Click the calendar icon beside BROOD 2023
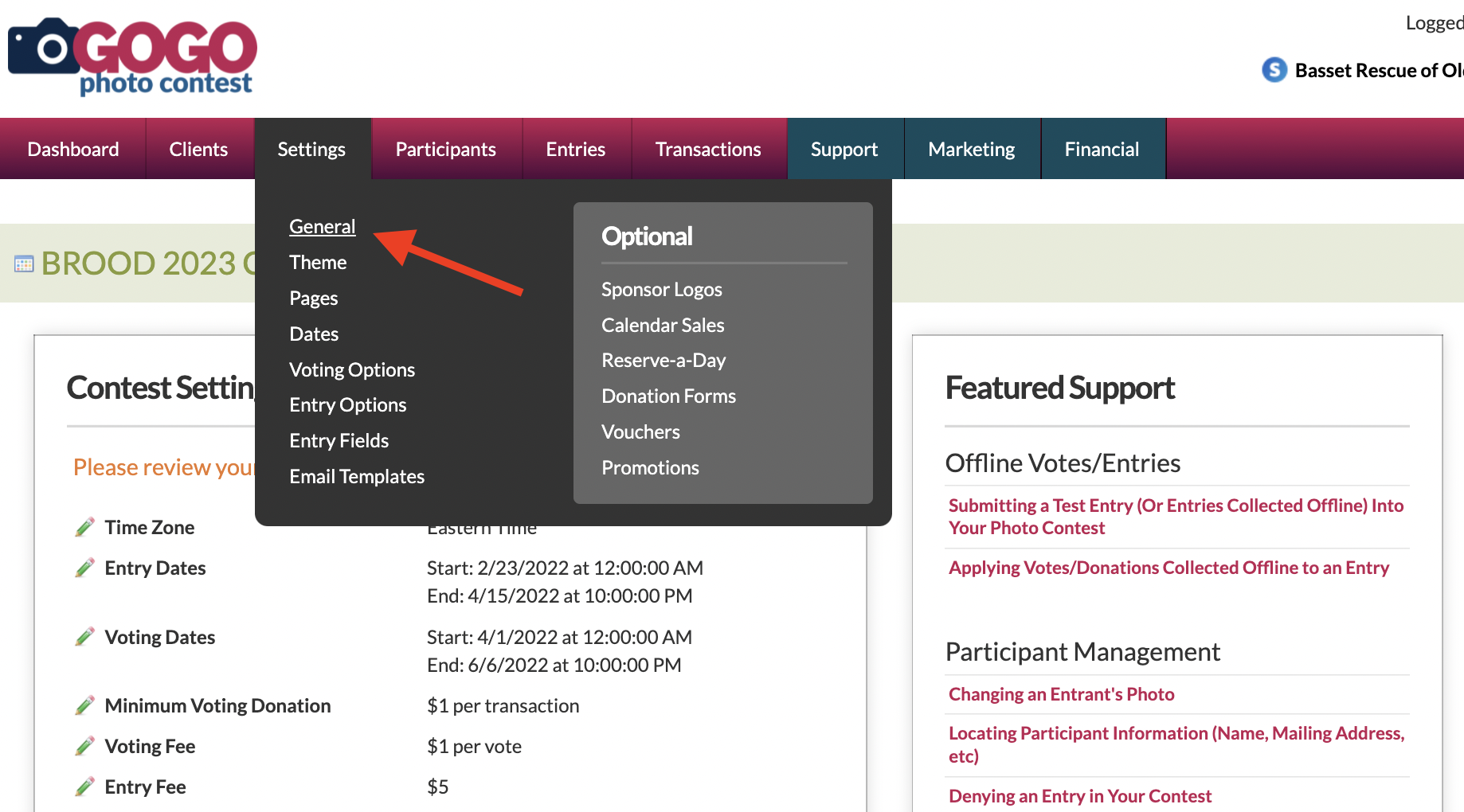The height and width of the screenshot is (812, 1464). (x=24, y=264)
